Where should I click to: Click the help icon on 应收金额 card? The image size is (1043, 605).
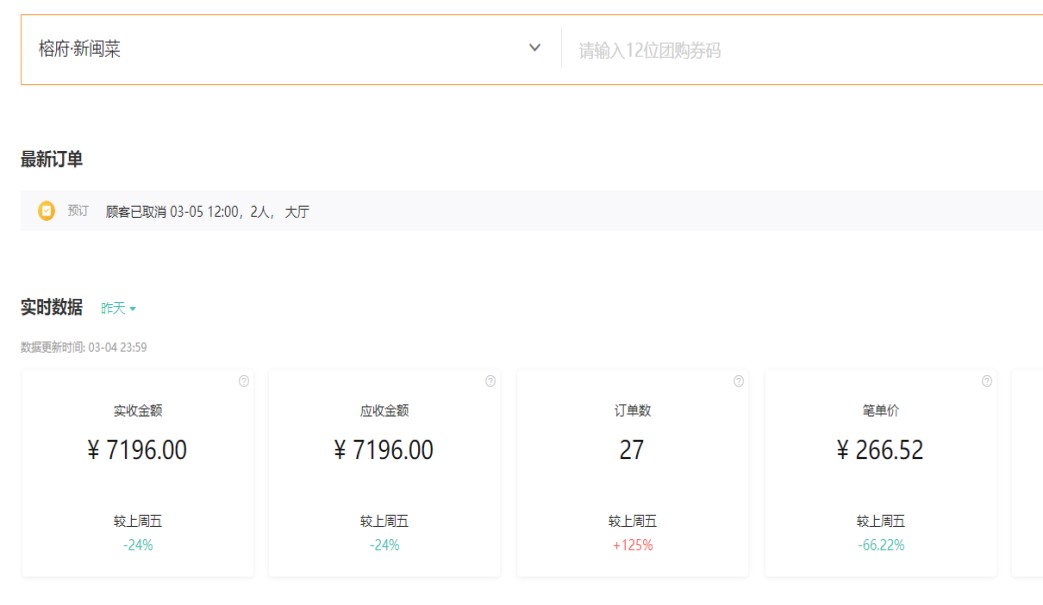(490, 381)
